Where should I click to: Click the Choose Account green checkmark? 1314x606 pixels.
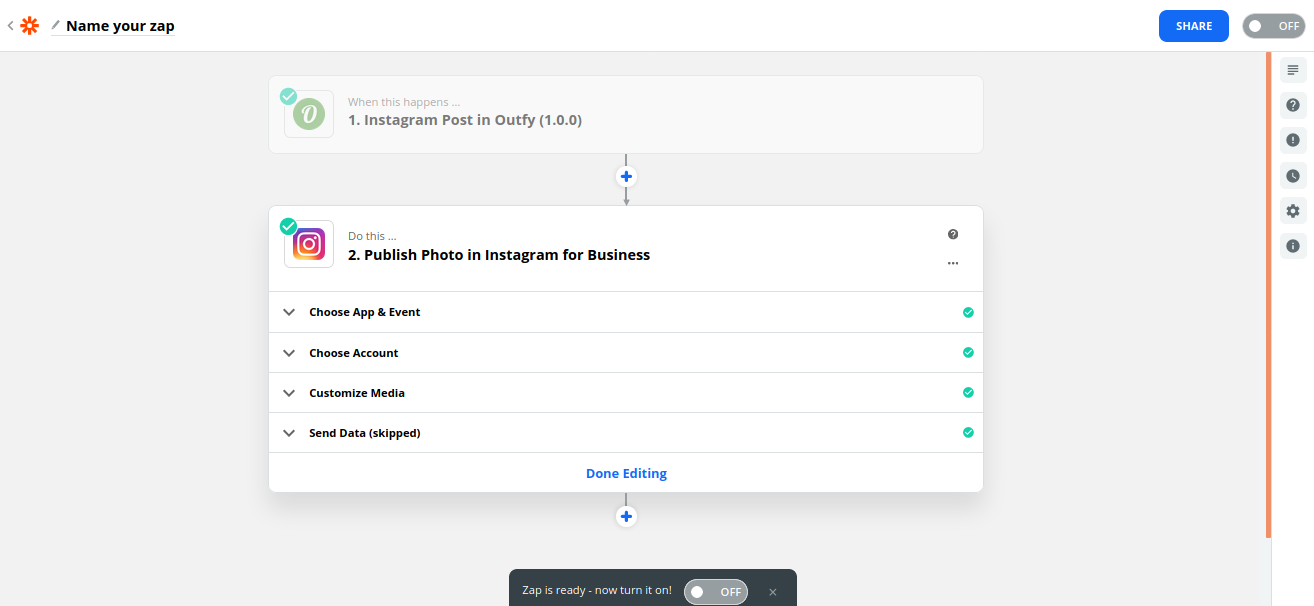pos(968,352)
